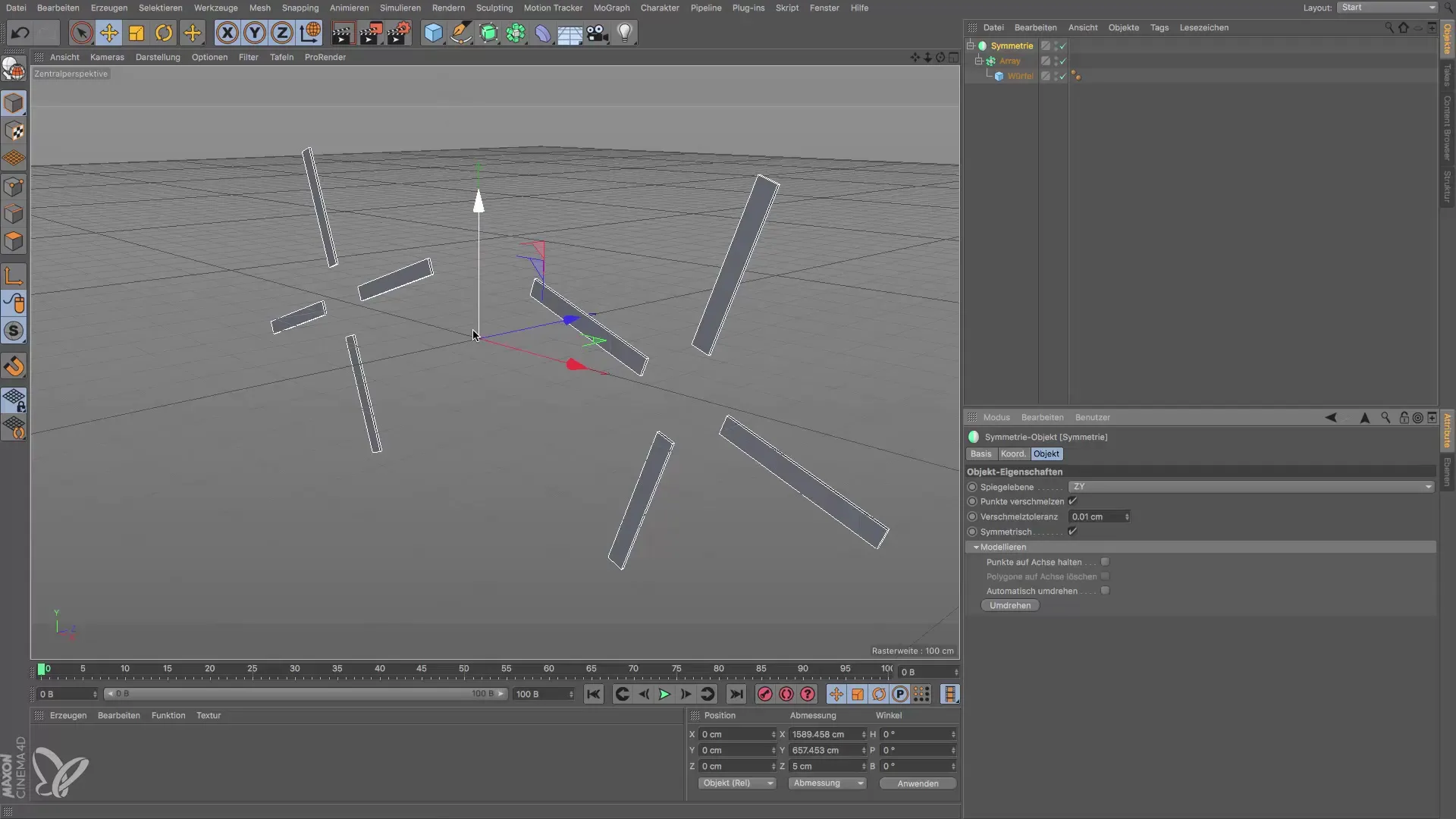Click the Umdrehen button
The width and height of the screenshot is (1456, 819).
coord(1010,605)
